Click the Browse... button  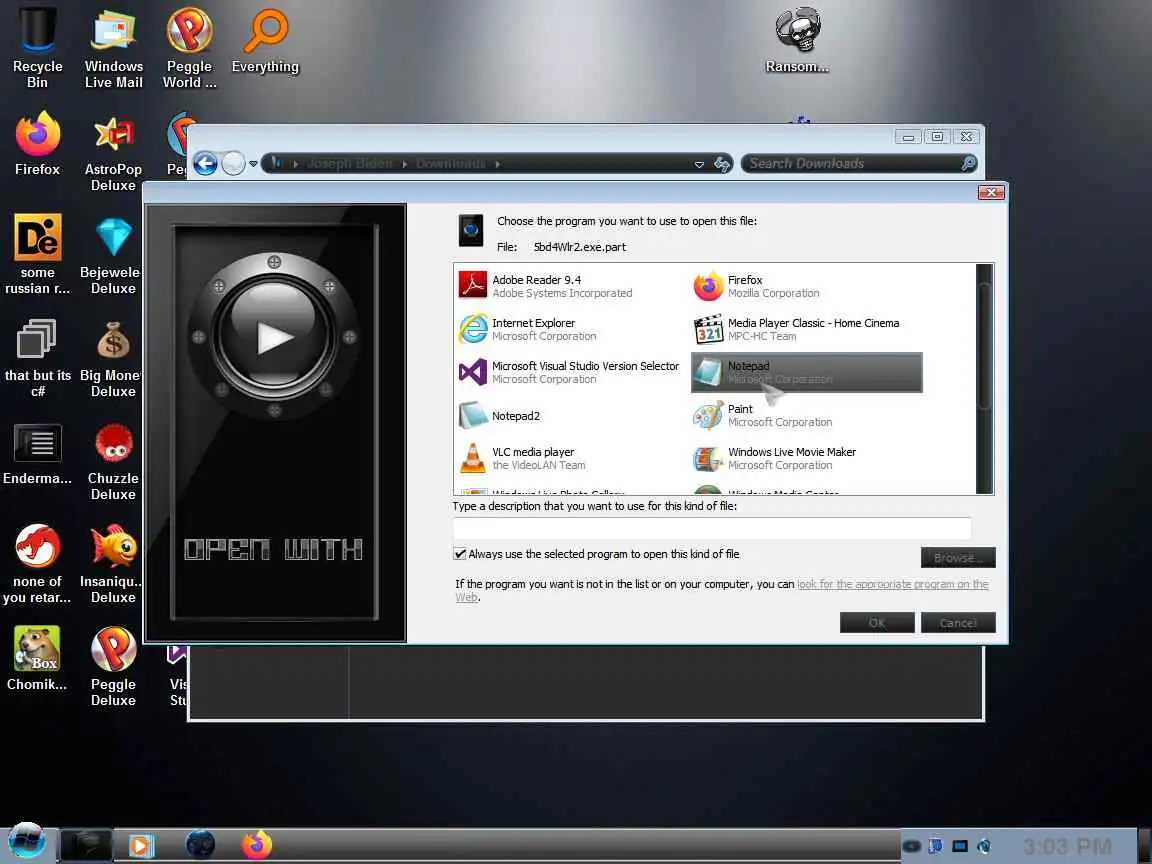pos(957,558)
